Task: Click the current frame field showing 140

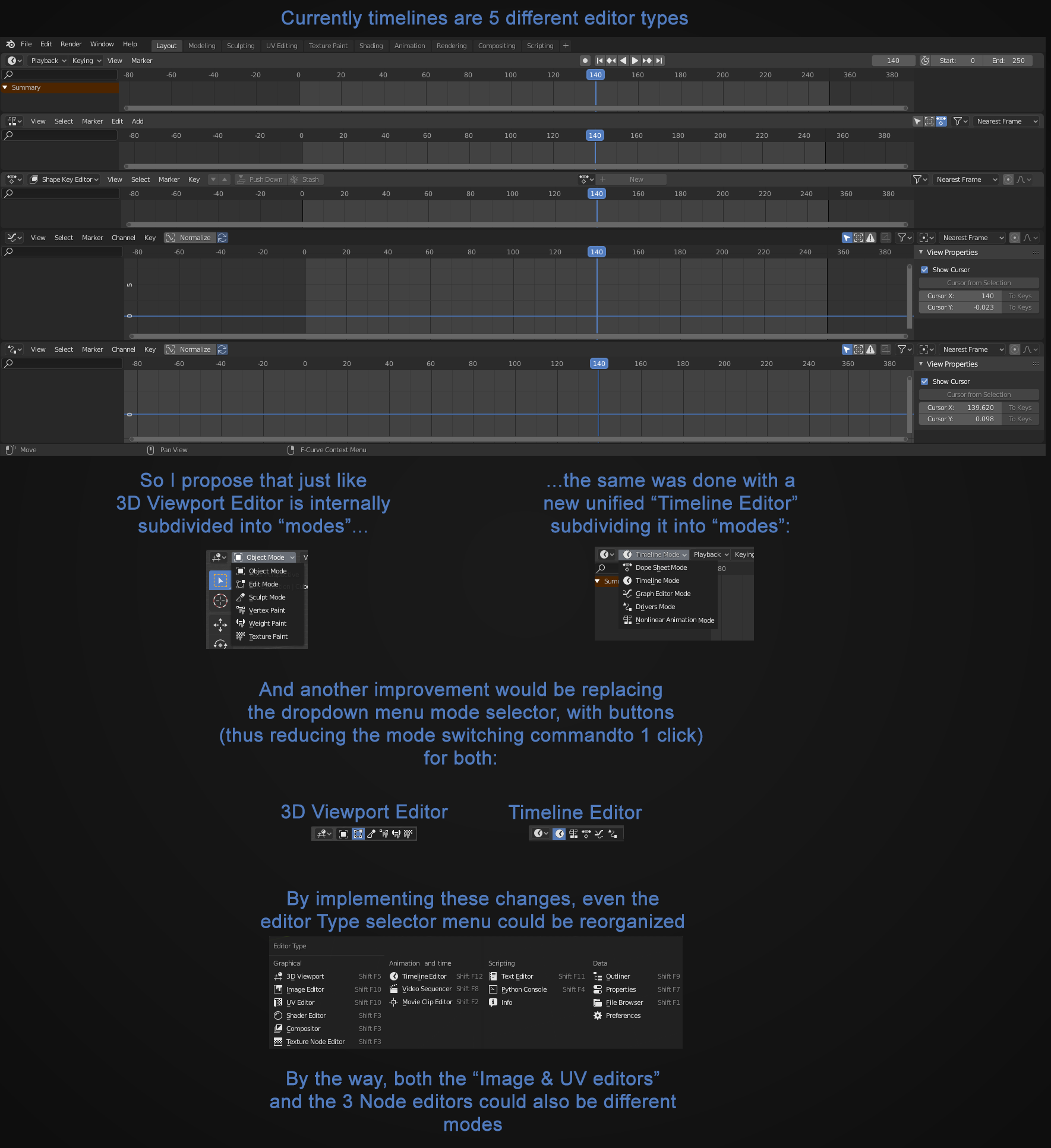Action: tap(893, 61)
